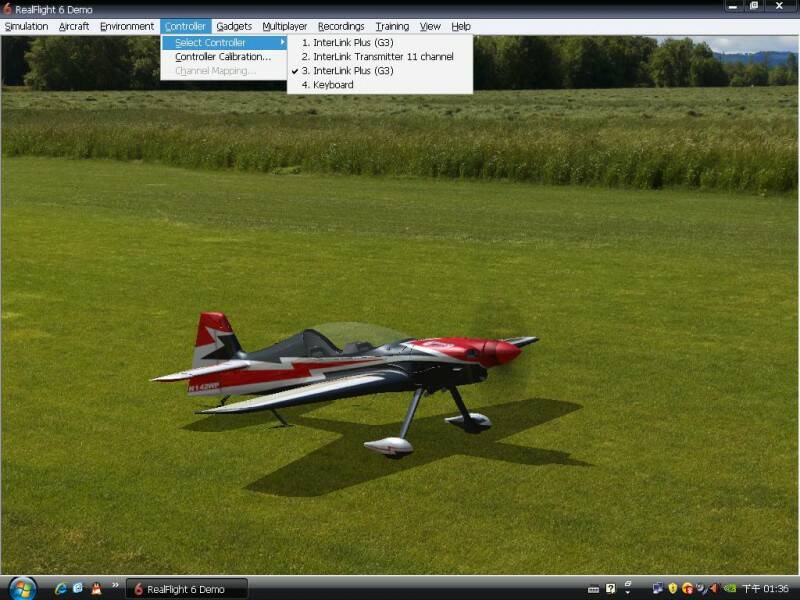Image resolution: width=800 pixels, height=600 pixels.
Task: Open the Recordings menu
Action: 341,27
